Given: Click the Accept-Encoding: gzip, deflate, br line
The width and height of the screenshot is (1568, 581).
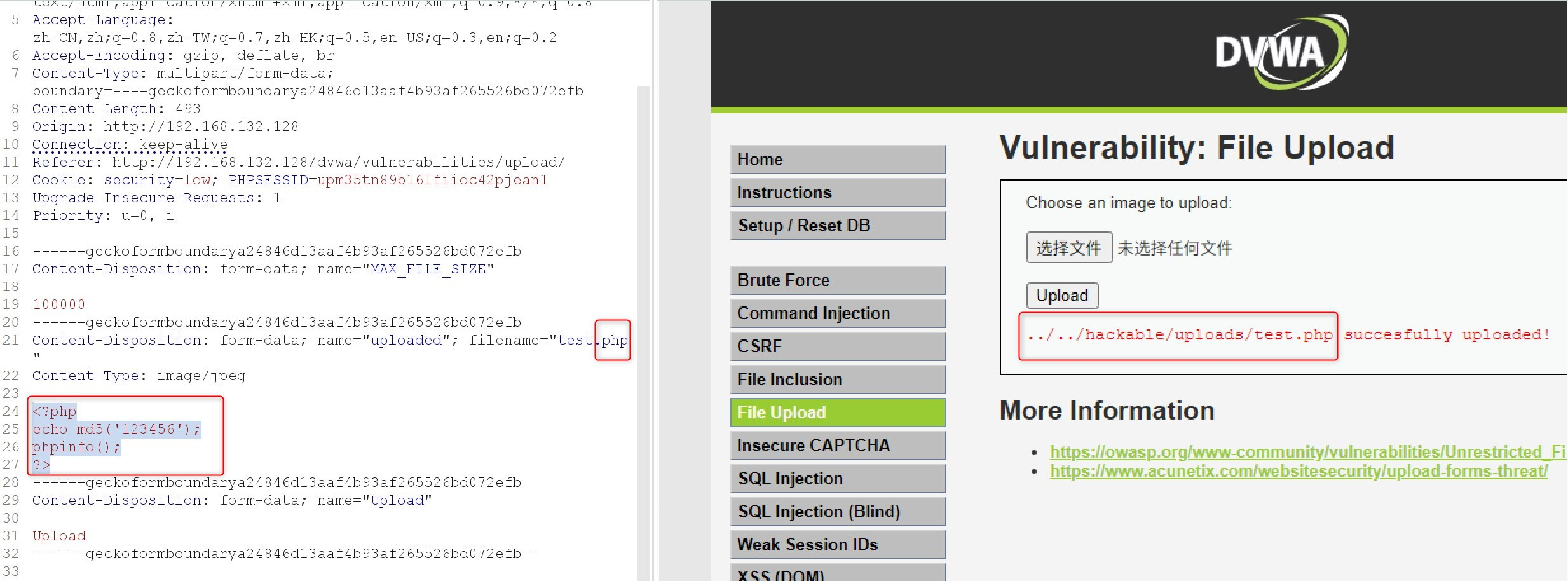Looking at the screenshot, I should tap(183, 55).
